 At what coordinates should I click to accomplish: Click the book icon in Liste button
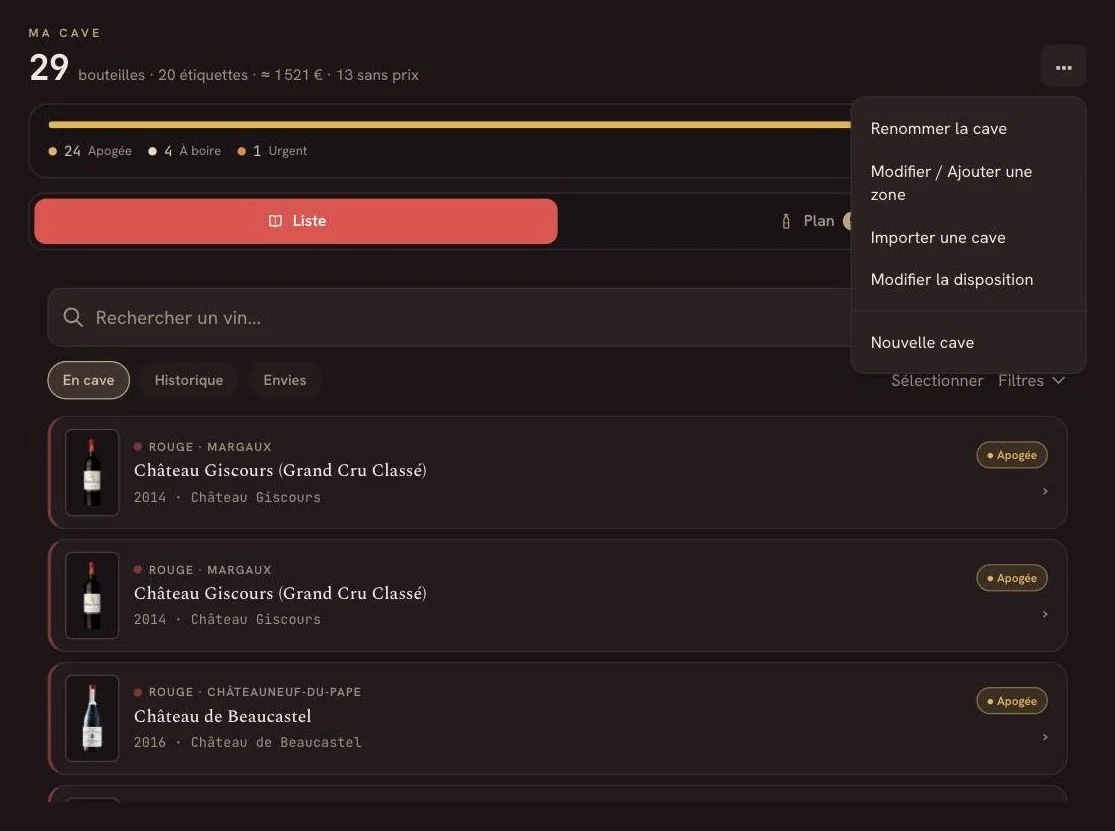point(275,221)
